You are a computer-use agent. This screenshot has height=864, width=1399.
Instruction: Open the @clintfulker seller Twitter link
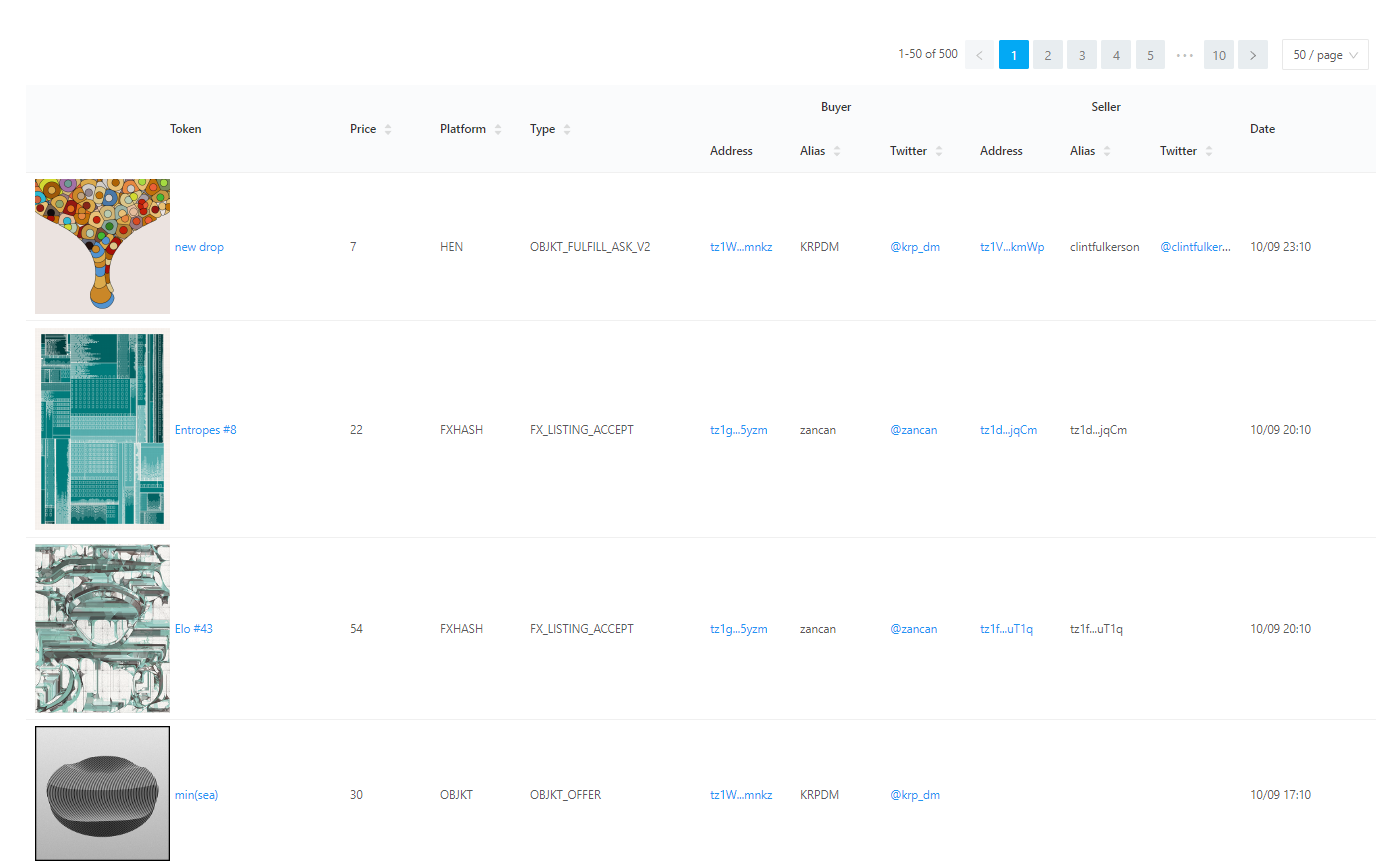pos(1196,247)
